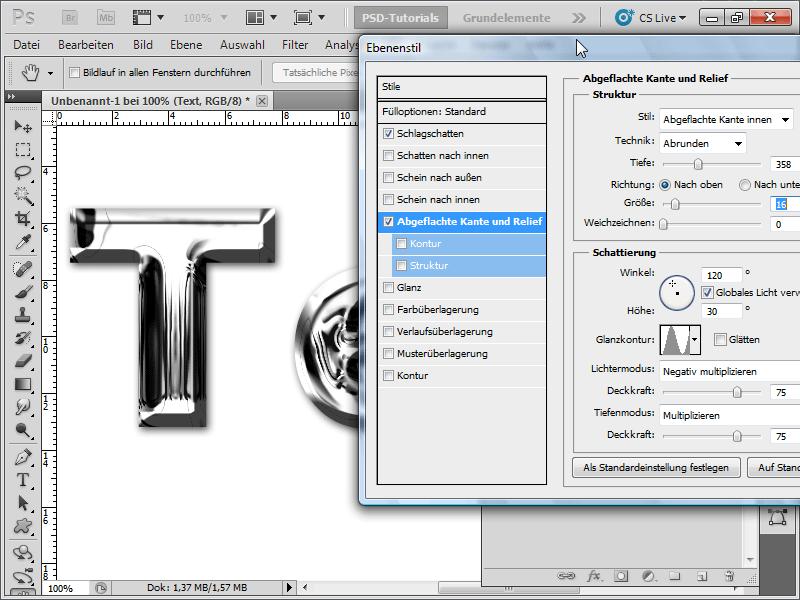This screenshot has height=600, width=800.
Task: Enable the Kontur sub-option under Abgeflachte Kante
Action: tap(402, 244)
